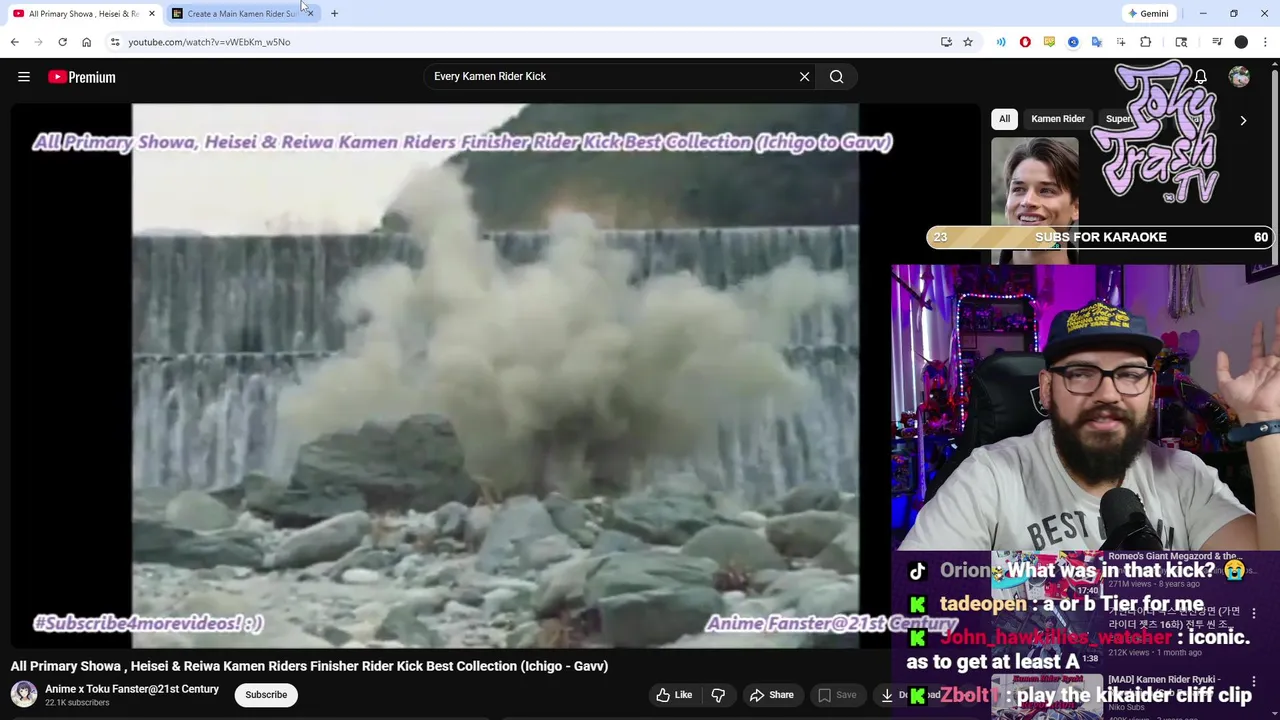The height and width of the screenshot is (720, 1280).
Task: Open Gemini in Chrome button
Action: point(1148,14)
